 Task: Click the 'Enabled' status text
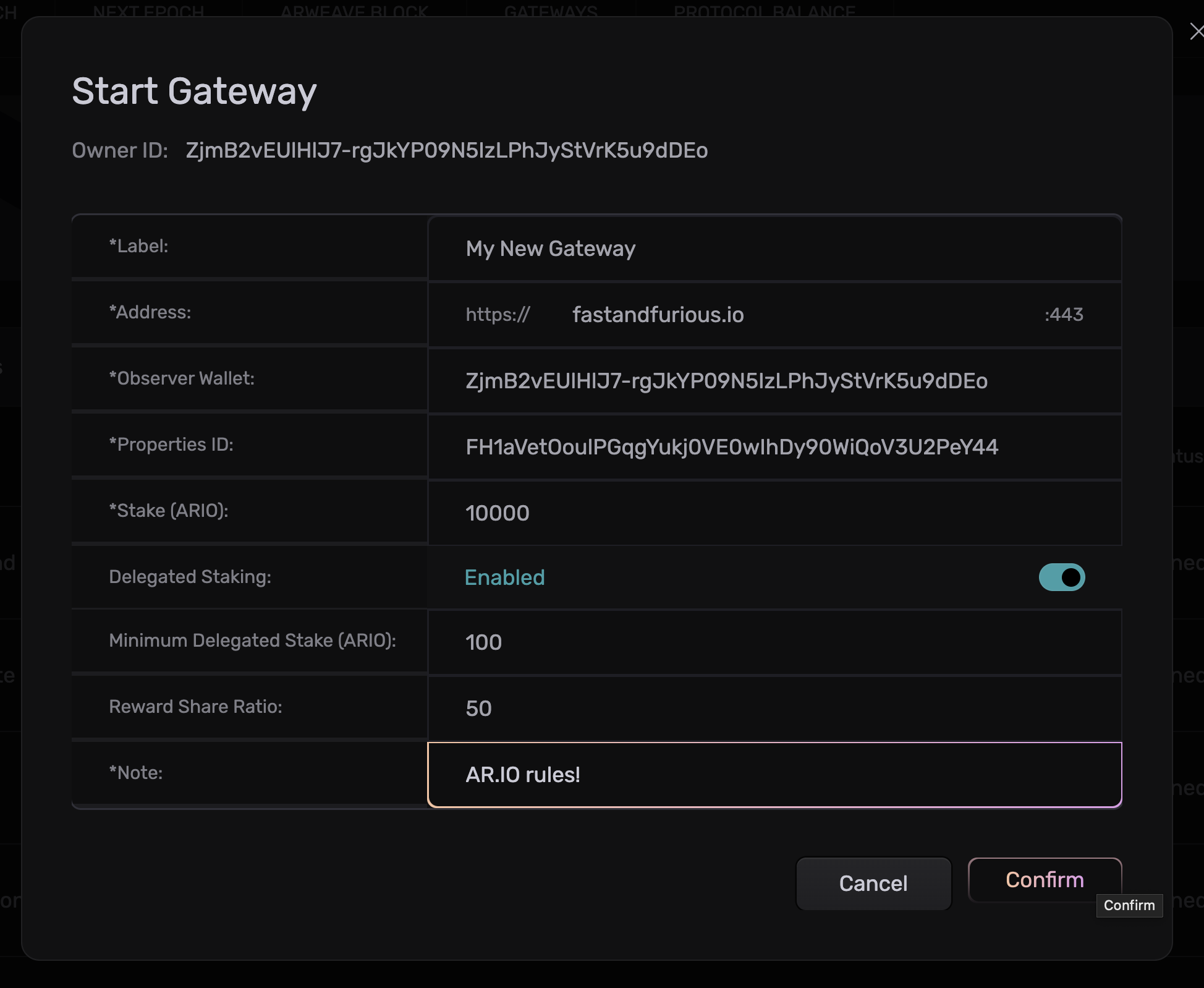[x=504, y=577]
